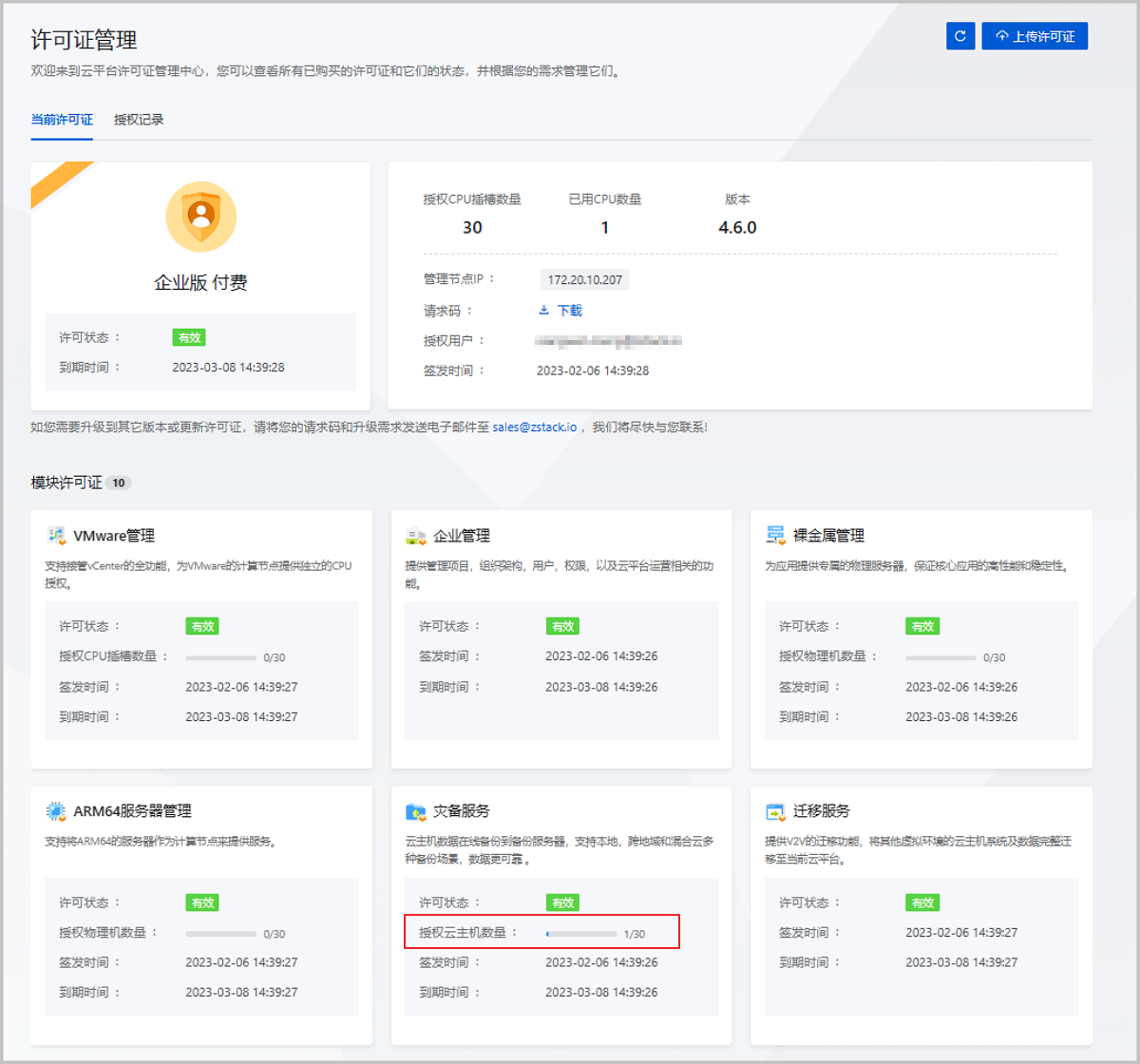Click the 灾备服务 module icon
This screenshot has height=1064, width=1140.
pos(416,811)
